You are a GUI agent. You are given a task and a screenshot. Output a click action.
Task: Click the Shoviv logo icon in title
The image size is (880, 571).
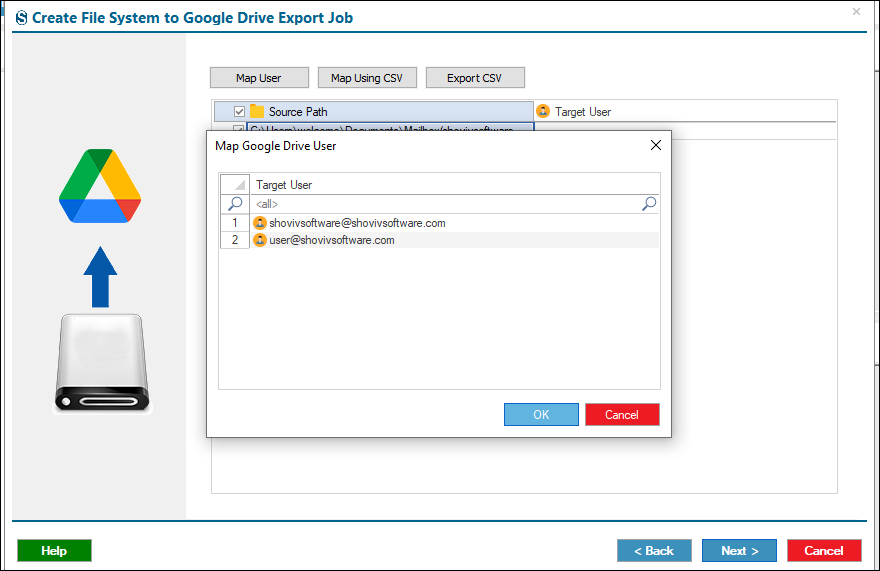tap(21, 18)
